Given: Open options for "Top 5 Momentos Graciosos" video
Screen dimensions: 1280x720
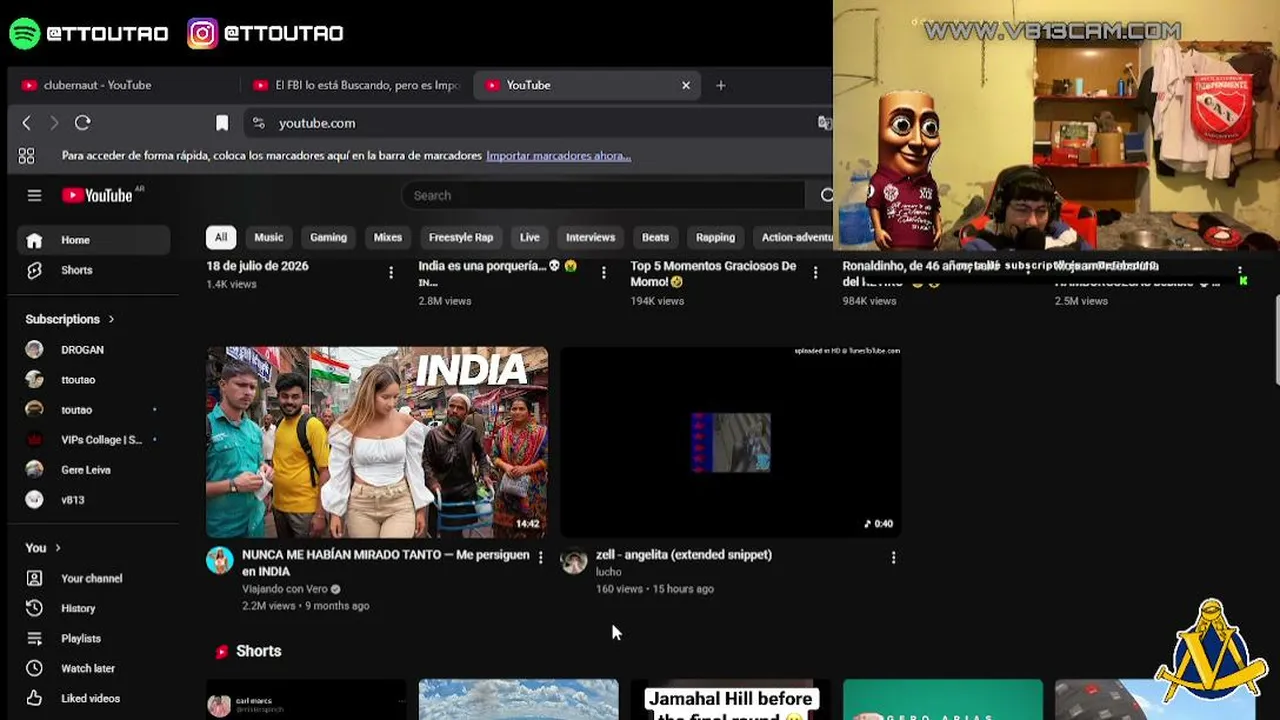Looking at the screenshot, I should tap(815, 272).
